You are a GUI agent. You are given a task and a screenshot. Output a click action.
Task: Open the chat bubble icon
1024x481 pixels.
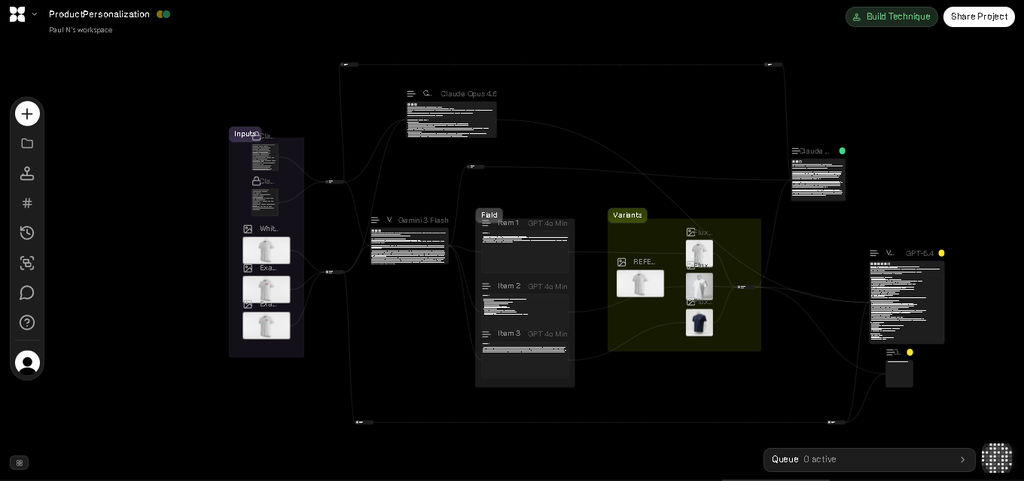pyautogui.click(x=27, y=292)
